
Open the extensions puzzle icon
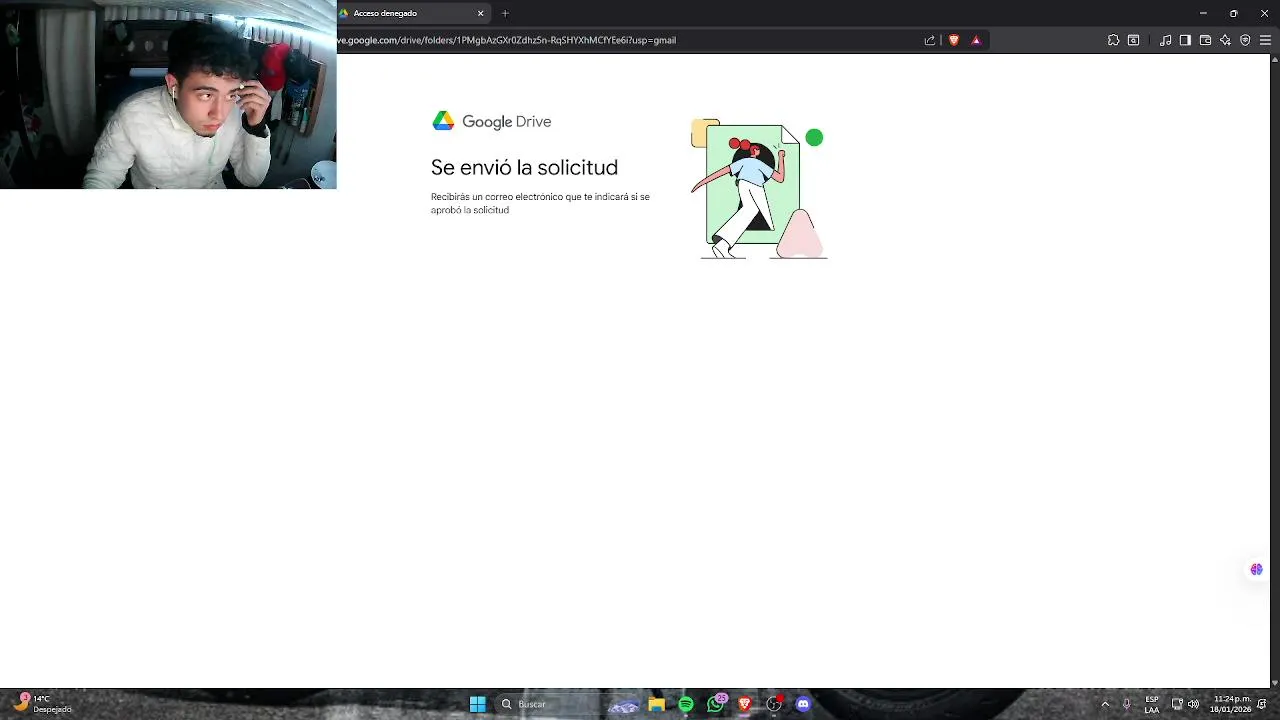1113,40
